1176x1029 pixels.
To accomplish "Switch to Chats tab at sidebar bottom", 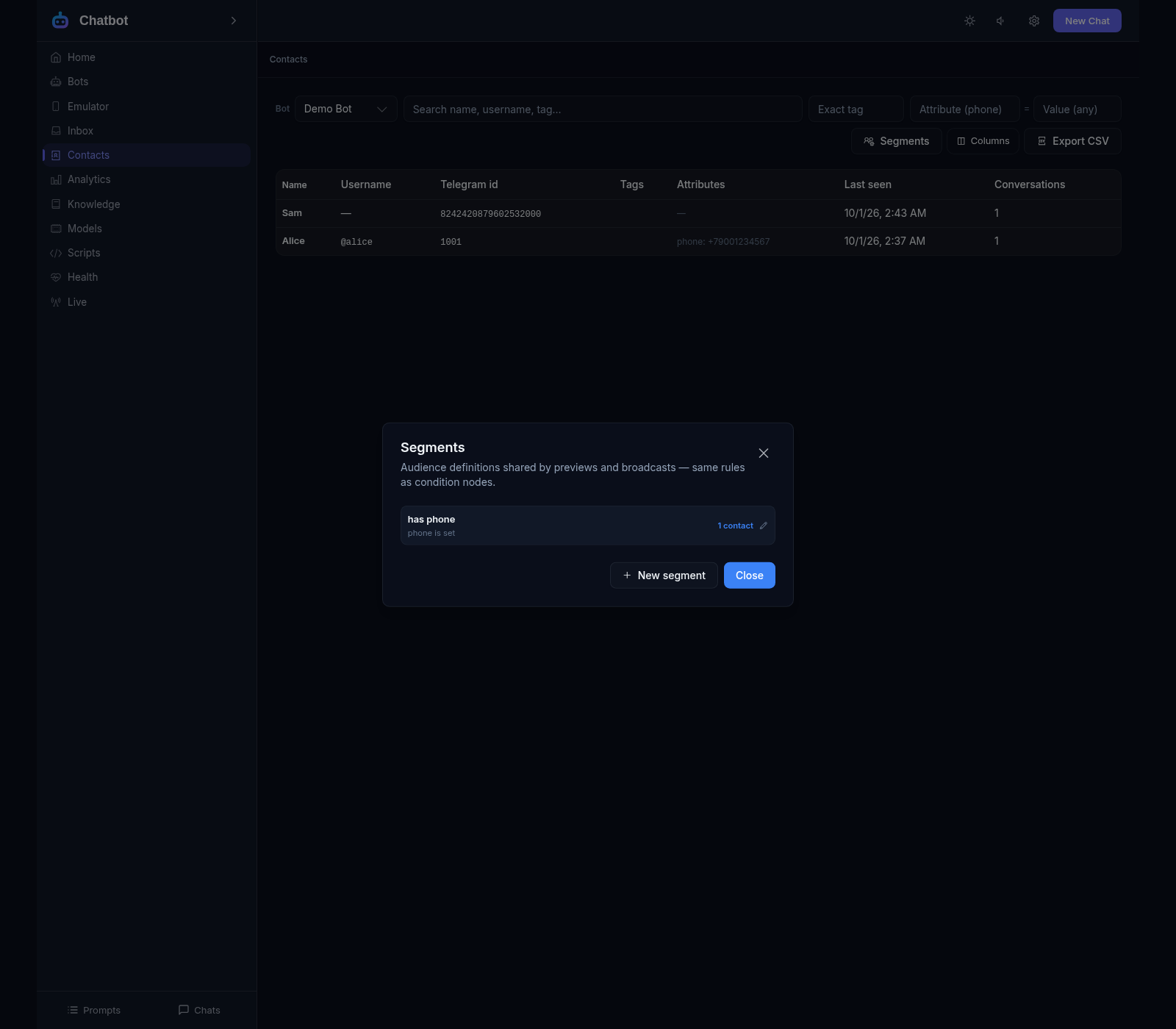I will (199, 1010).
